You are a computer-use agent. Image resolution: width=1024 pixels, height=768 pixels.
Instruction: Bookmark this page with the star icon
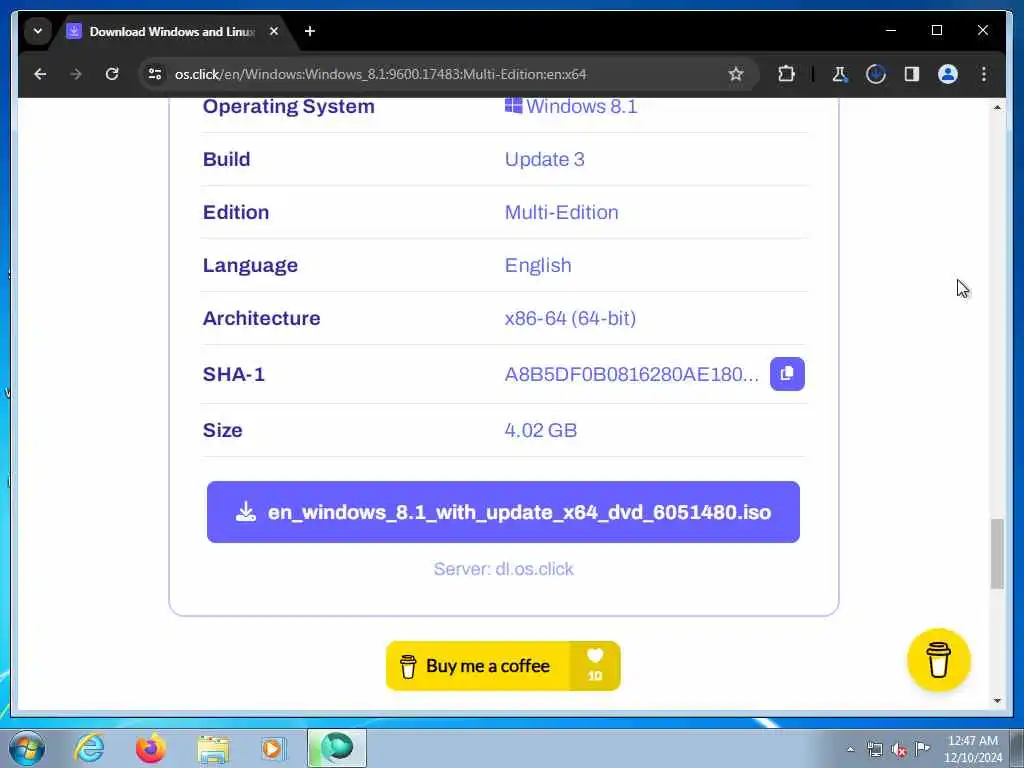click(x=736, y=74)
